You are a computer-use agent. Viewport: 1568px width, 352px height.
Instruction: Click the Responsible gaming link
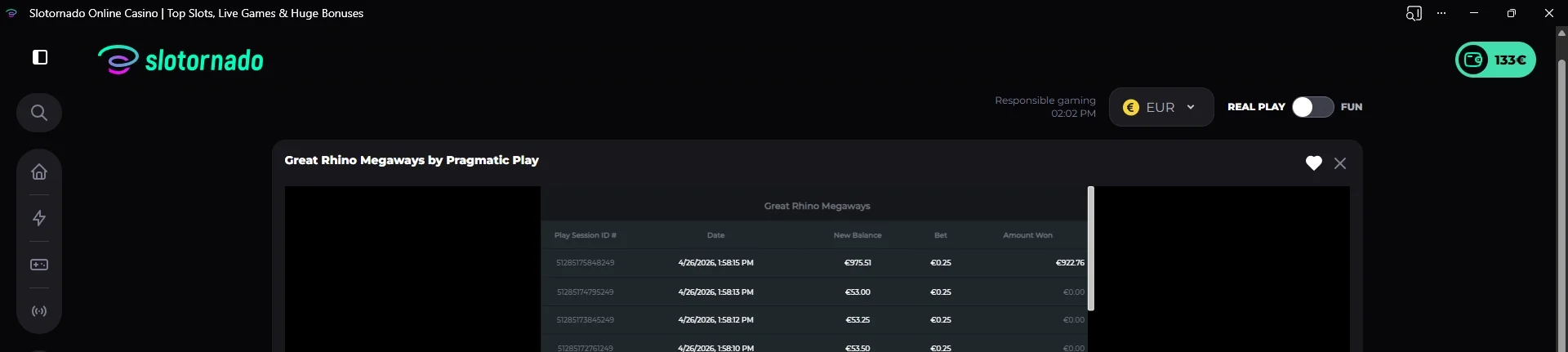pyautogui.click(x=1045, y=100)
